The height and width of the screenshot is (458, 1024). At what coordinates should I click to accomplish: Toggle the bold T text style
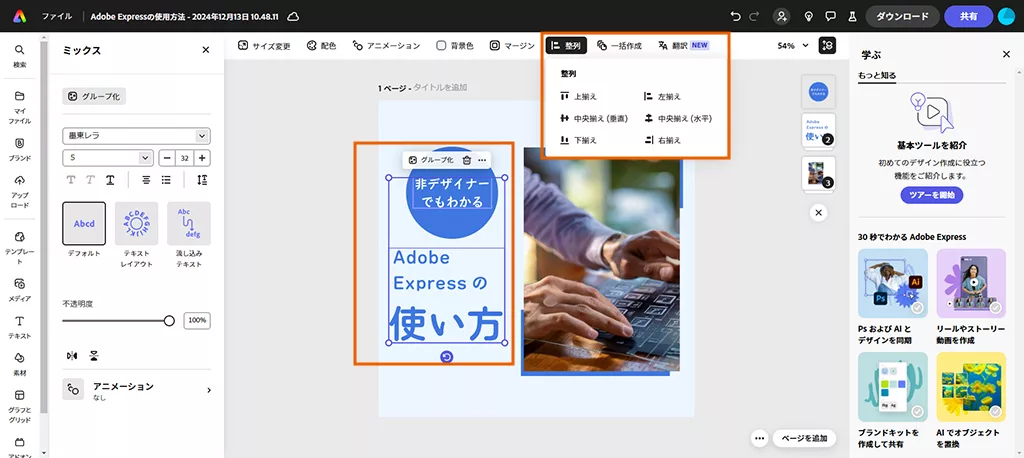click(71, 180)
